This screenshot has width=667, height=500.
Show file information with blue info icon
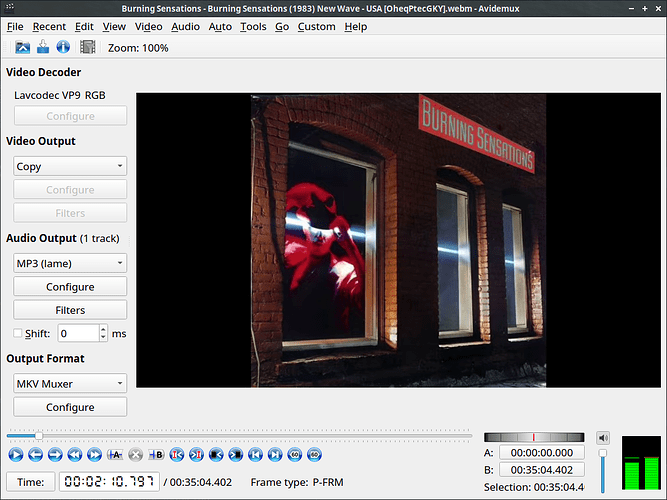pyautogui.click(x=63, y=47)
